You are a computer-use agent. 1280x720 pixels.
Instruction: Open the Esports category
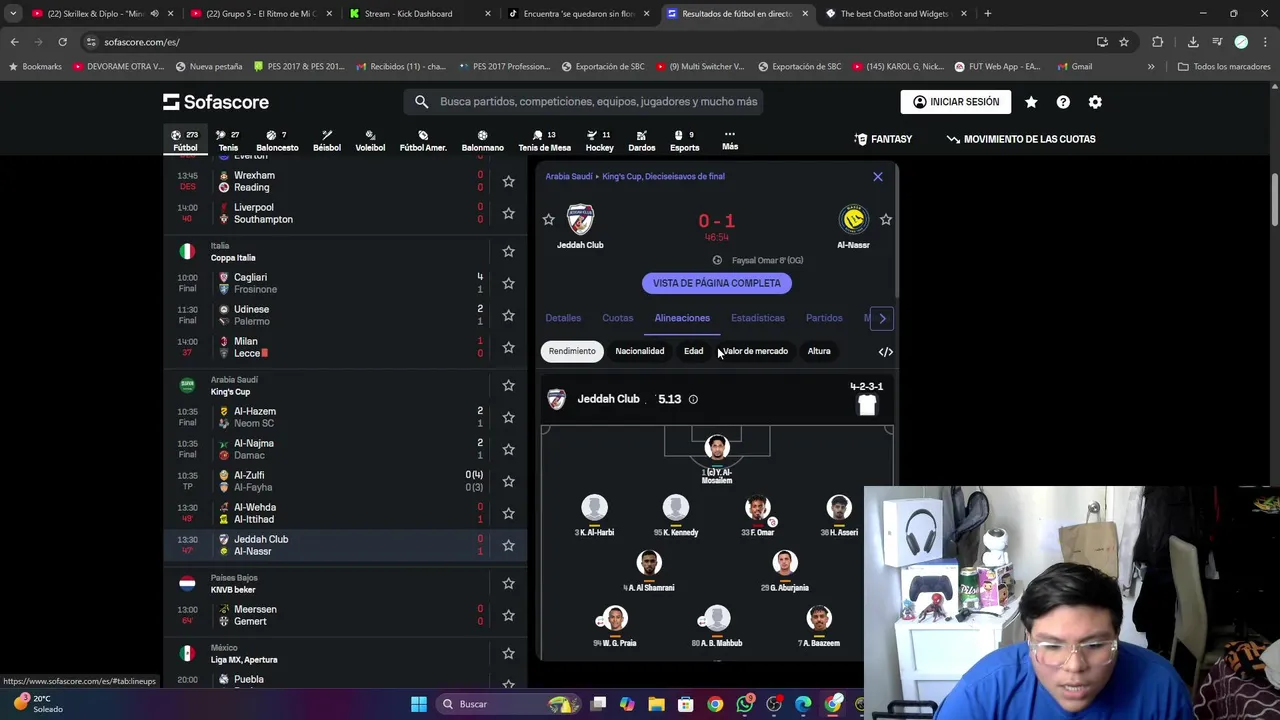(x=684, y=140)
